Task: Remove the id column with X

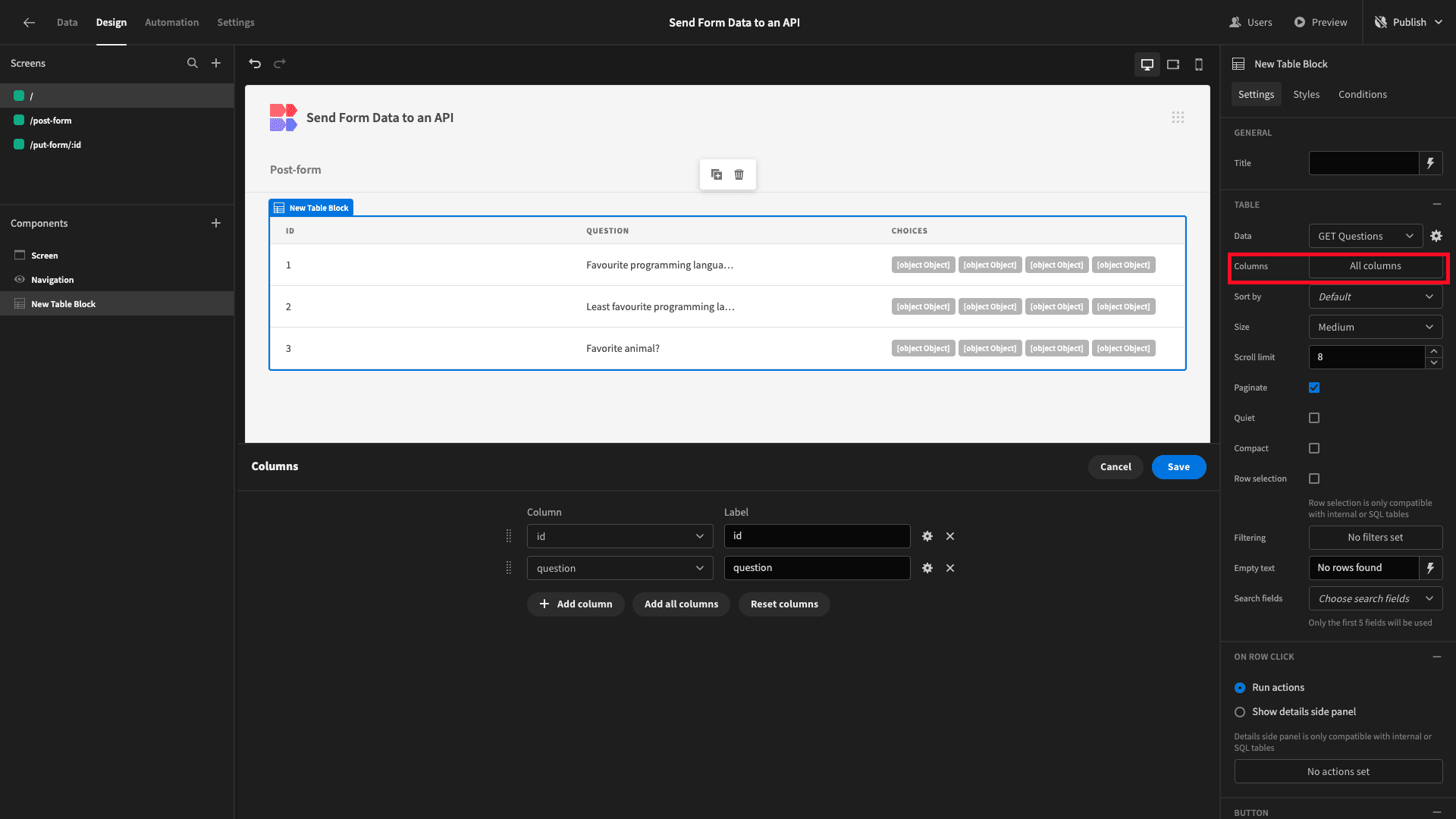Action: 950,536
